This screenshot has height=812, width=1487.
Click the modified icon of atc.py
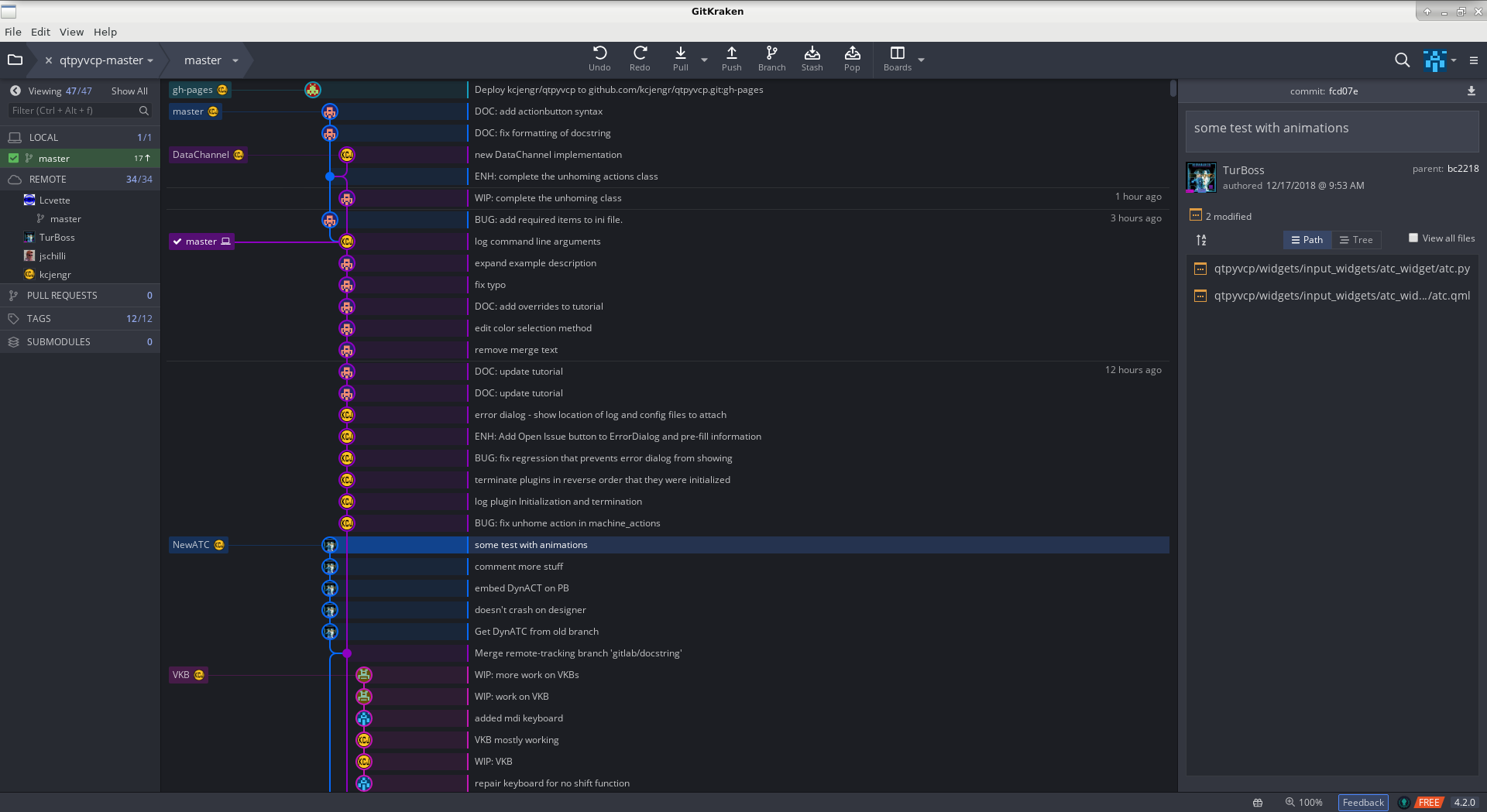(1200, 269)
